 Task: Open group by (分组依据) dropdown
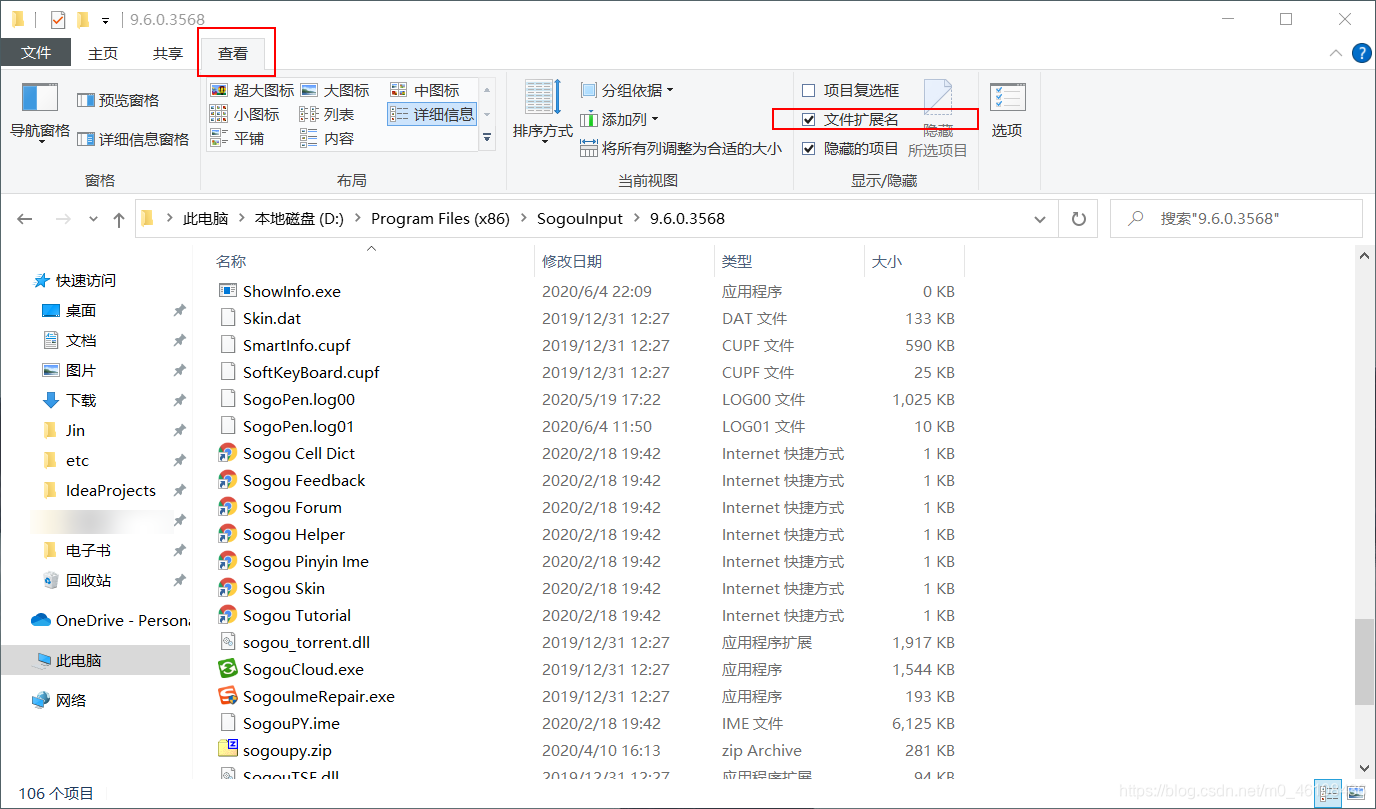click(x=627, y=90)
